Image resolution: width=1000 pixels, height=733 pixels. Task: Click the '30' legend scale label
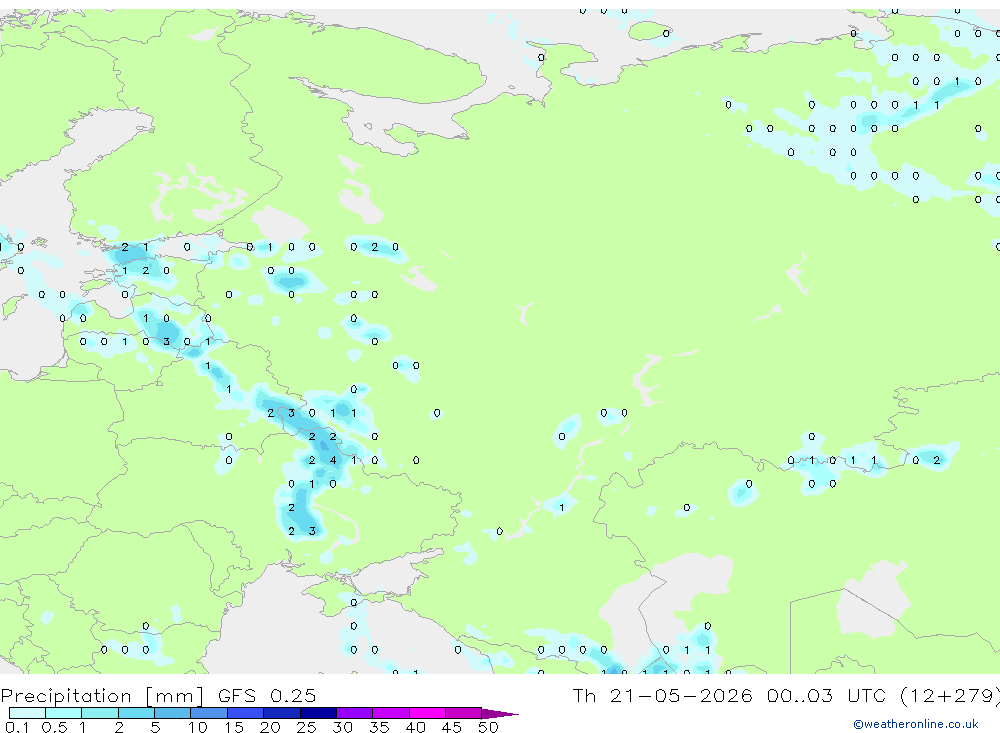(x=342, y=727)
